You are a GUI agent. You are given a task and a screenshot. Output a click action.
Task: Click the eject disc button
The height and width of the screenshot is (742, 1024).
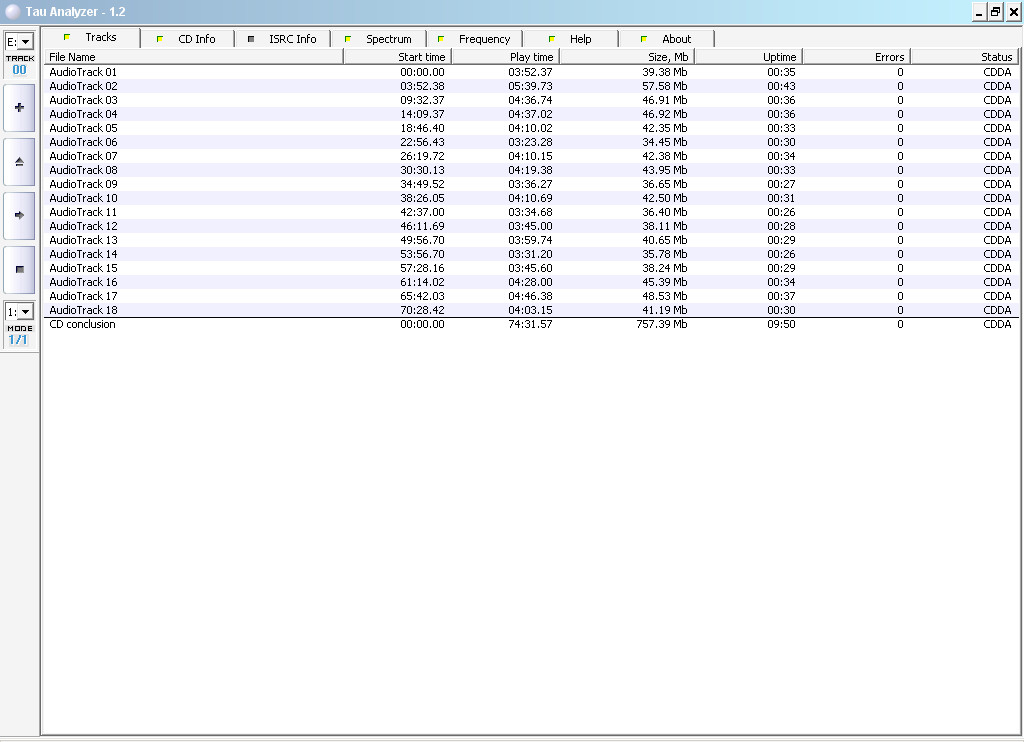click(x=20, y=162)
